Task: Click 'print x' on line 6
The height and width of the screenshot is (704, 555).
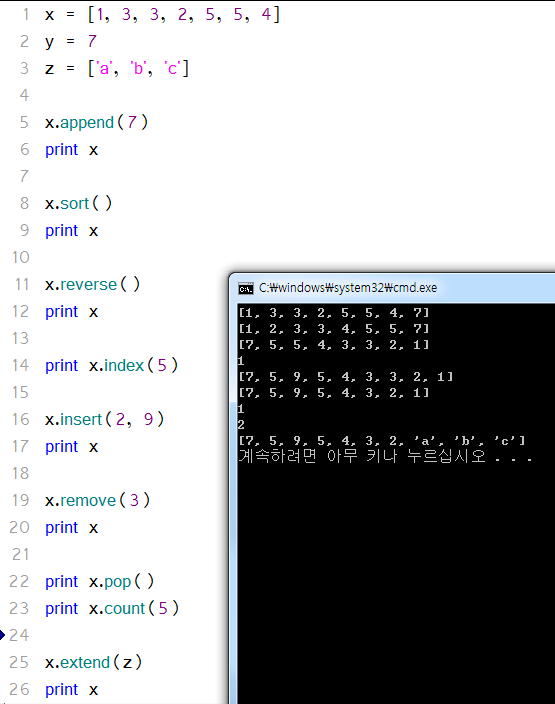Action: pos(71,150)
